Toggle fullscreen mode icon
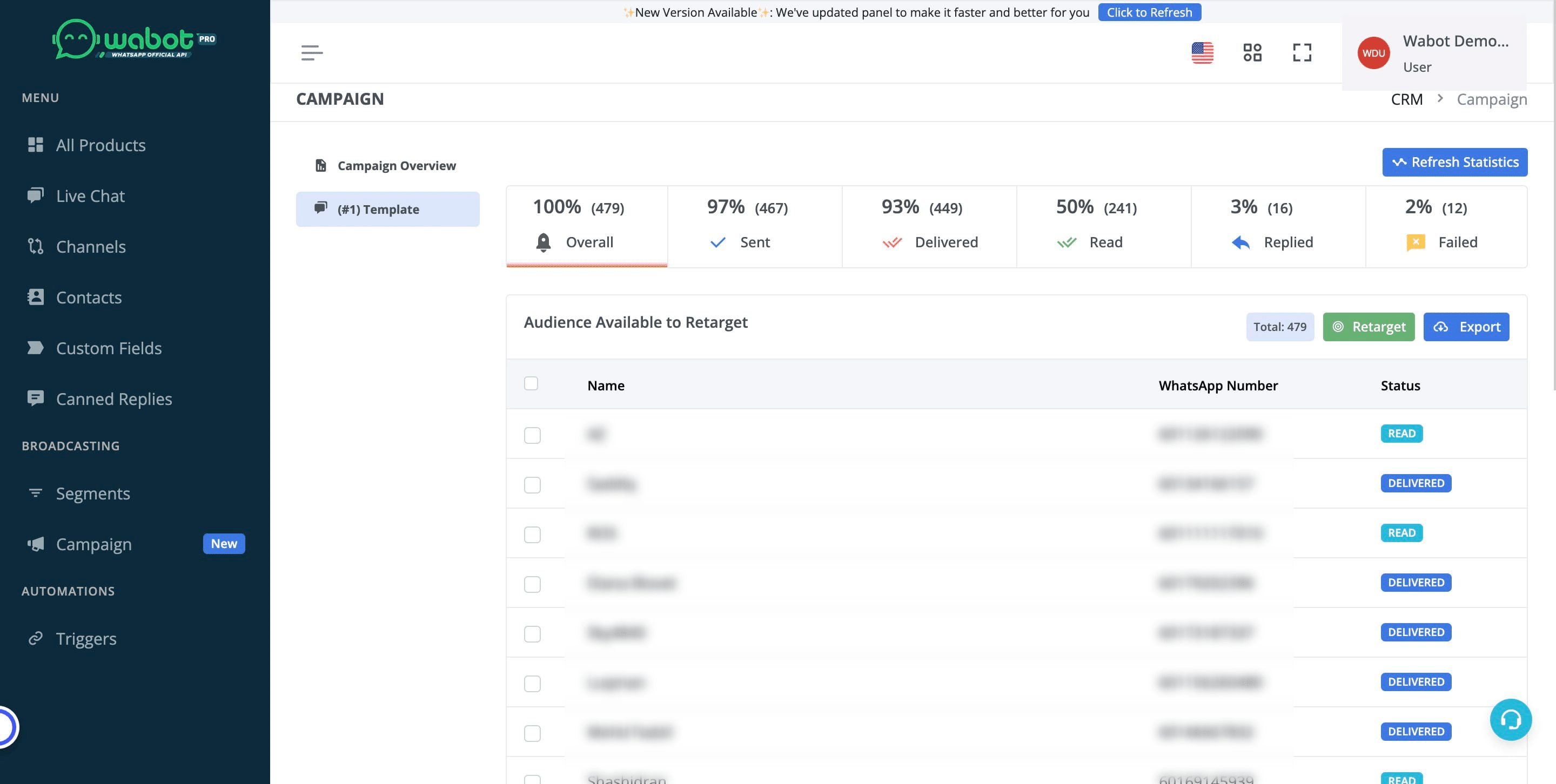1556x784 pixels. point(1302,52)
